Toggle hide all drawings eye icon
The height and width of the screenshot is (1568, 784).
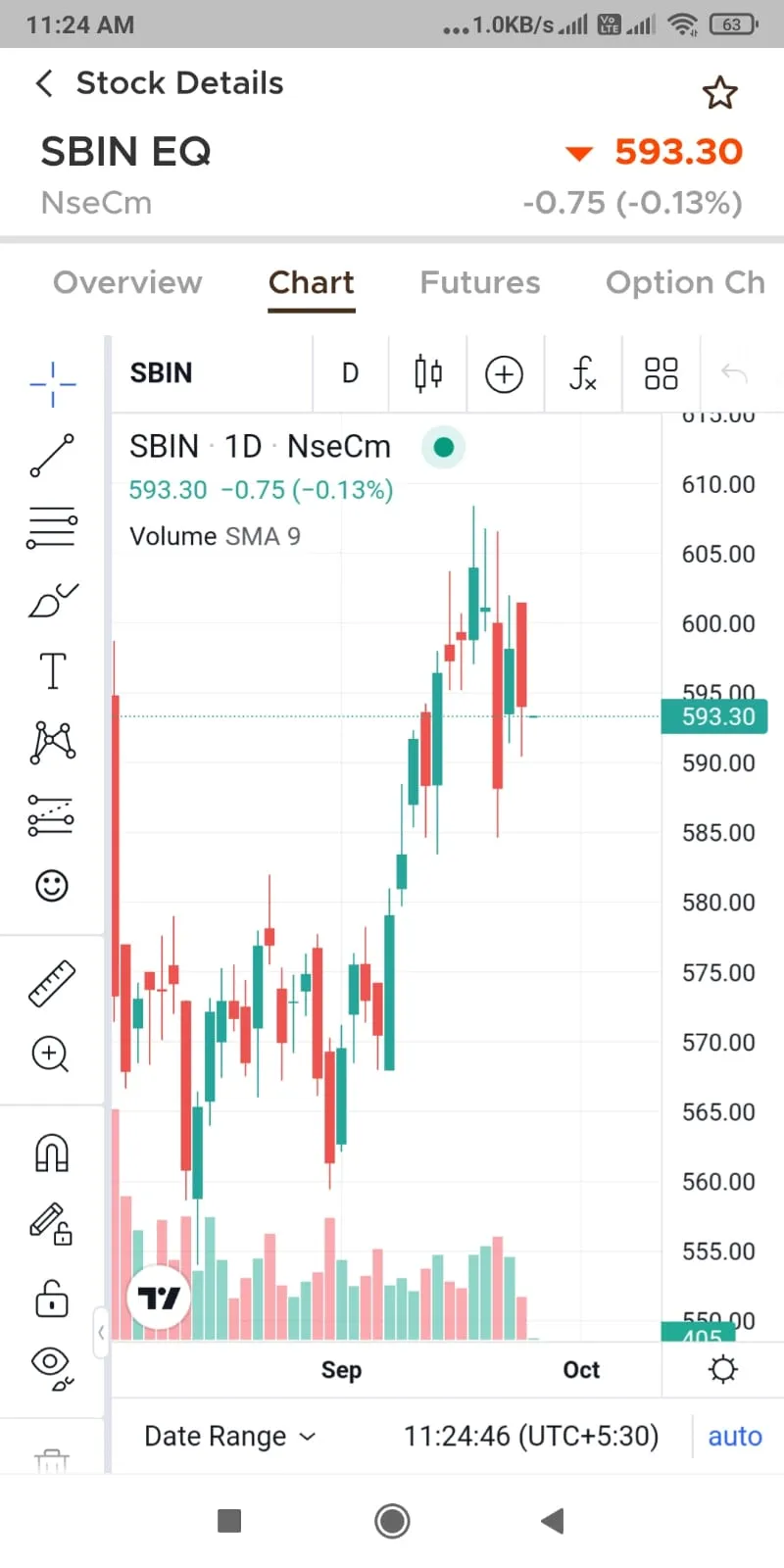(x=52, y=1368)
